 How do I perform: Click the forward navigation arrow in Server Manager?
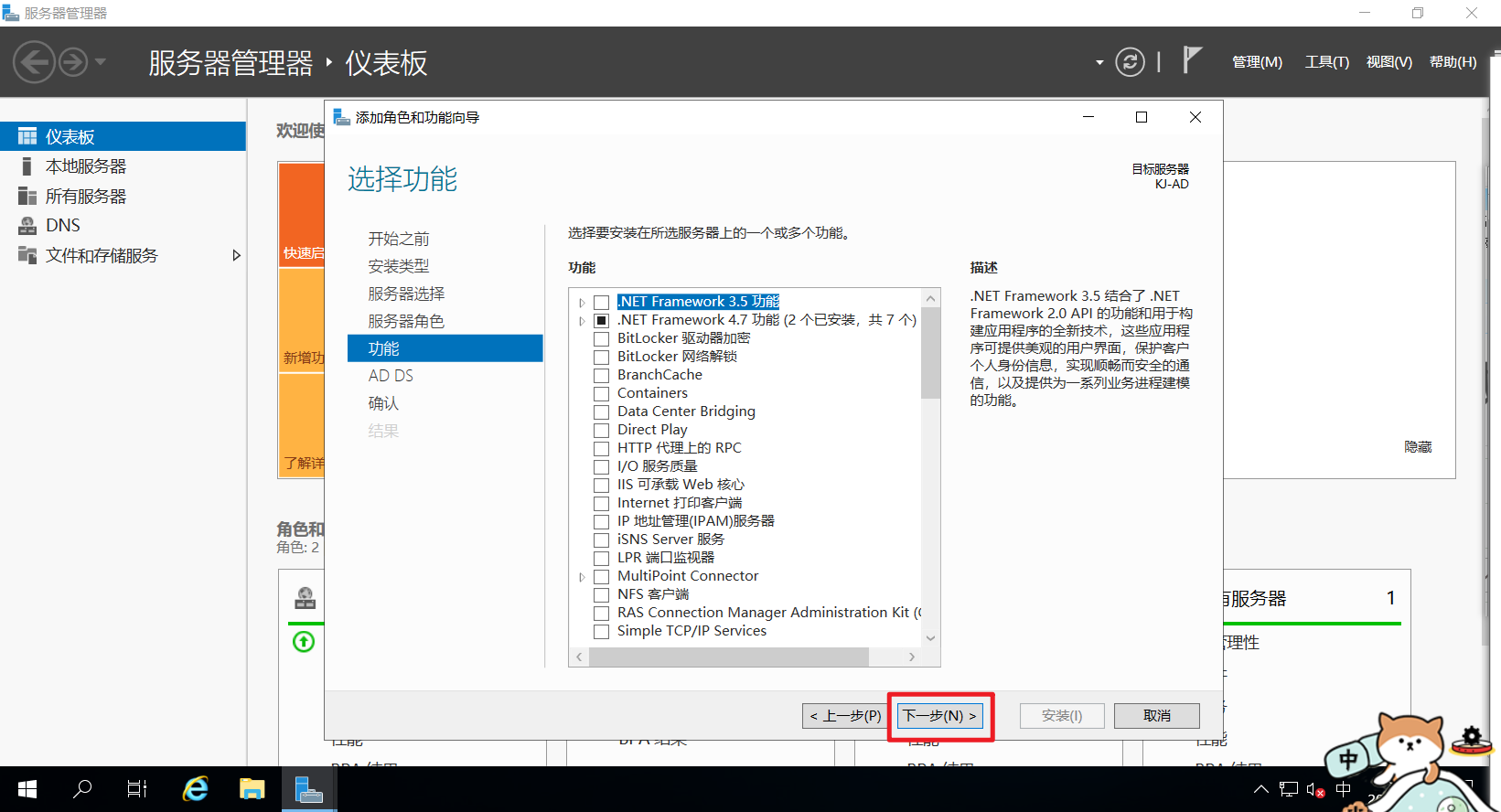[73, 62]
